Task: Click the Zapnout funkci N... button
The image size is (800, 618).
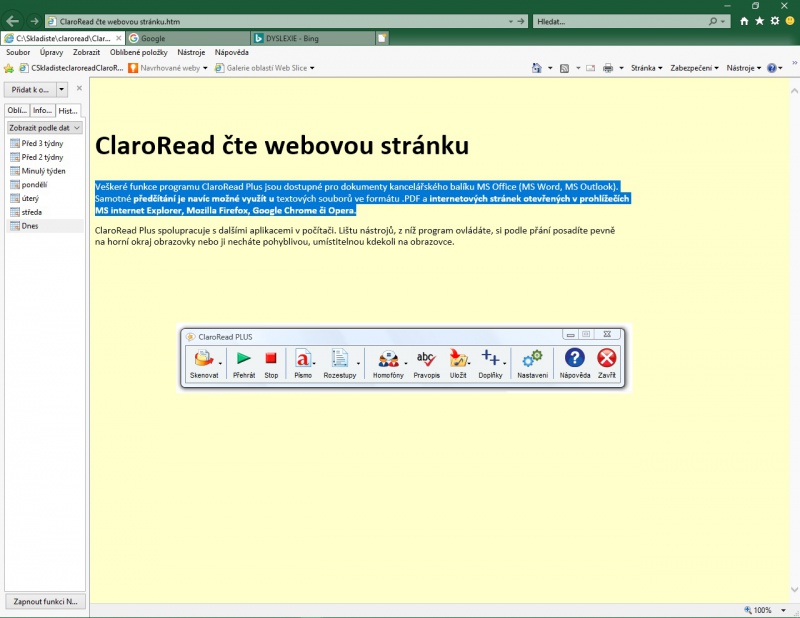Action: (45, 602)
